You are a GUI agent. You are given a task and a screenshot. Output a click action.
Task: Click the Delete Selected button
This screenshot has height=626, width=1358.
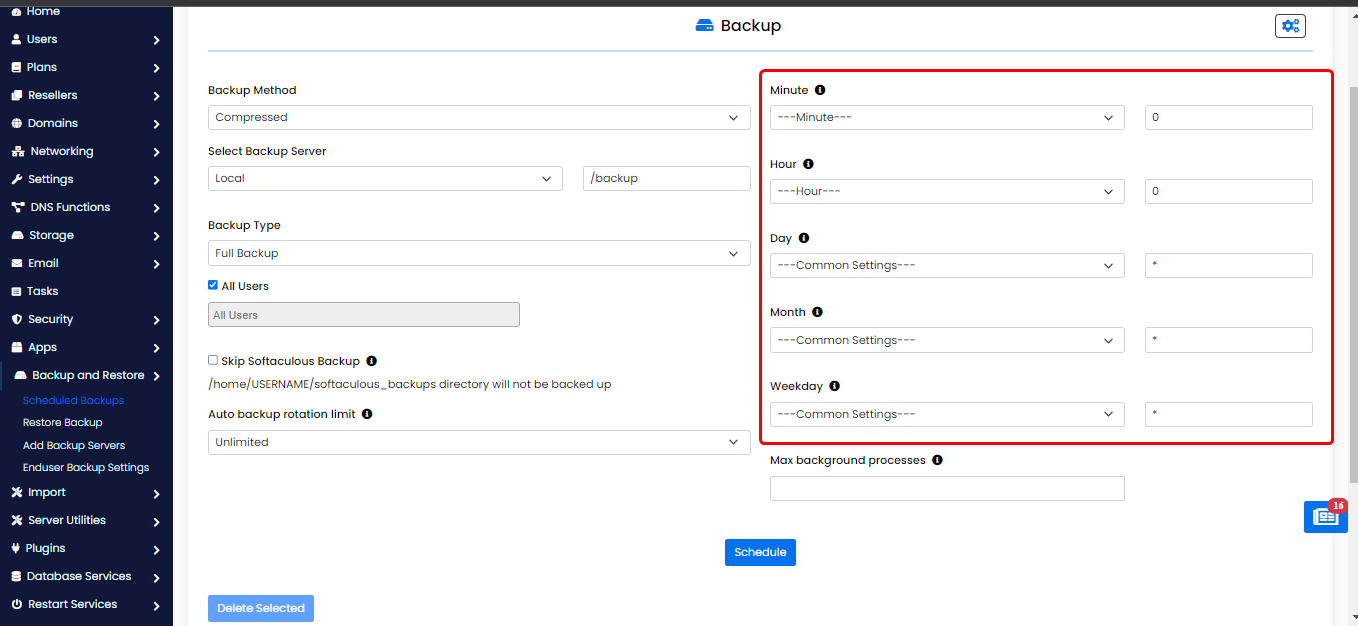point(261,608)
